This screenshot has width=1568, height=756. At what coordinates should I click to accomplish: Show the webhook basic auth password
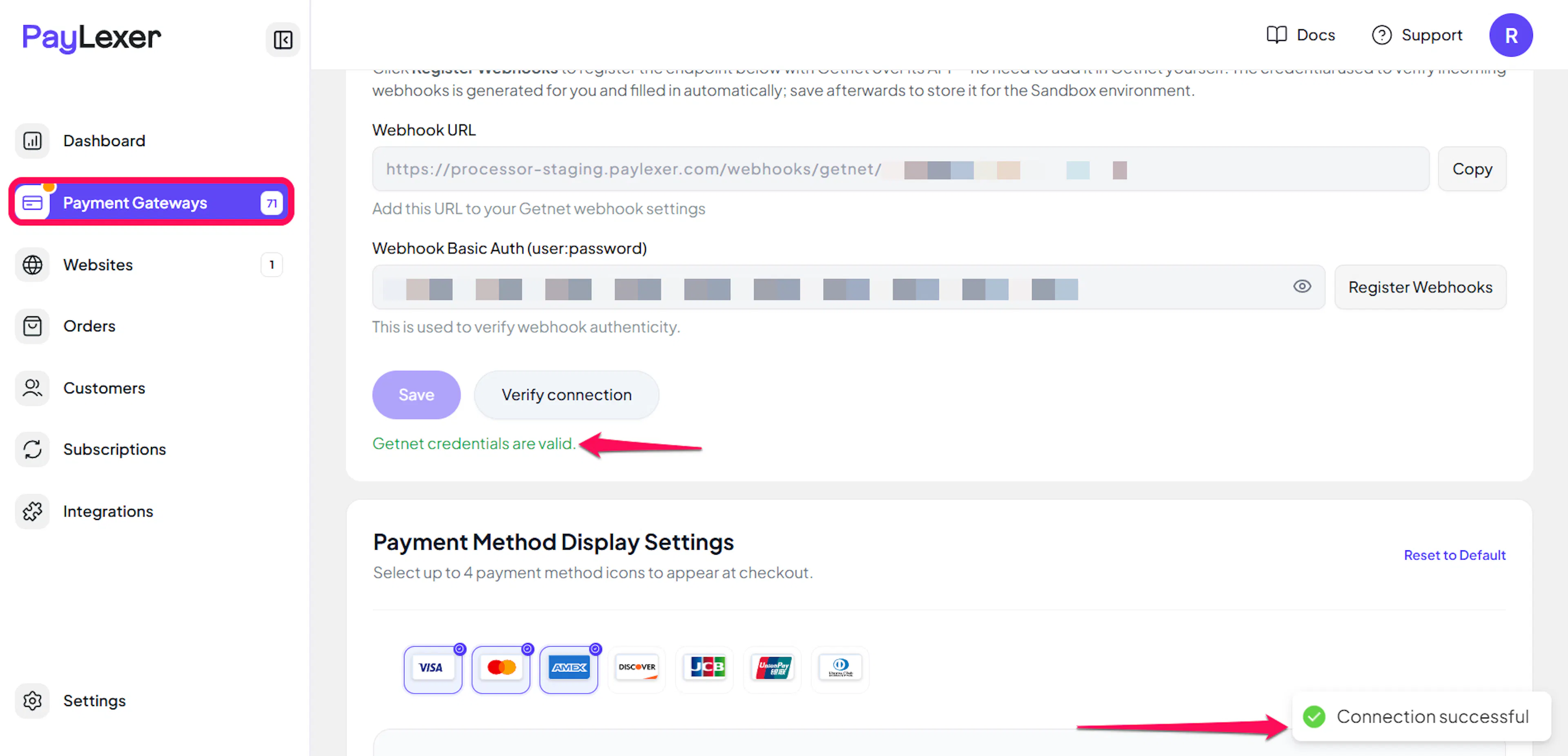pos(1302,286)
